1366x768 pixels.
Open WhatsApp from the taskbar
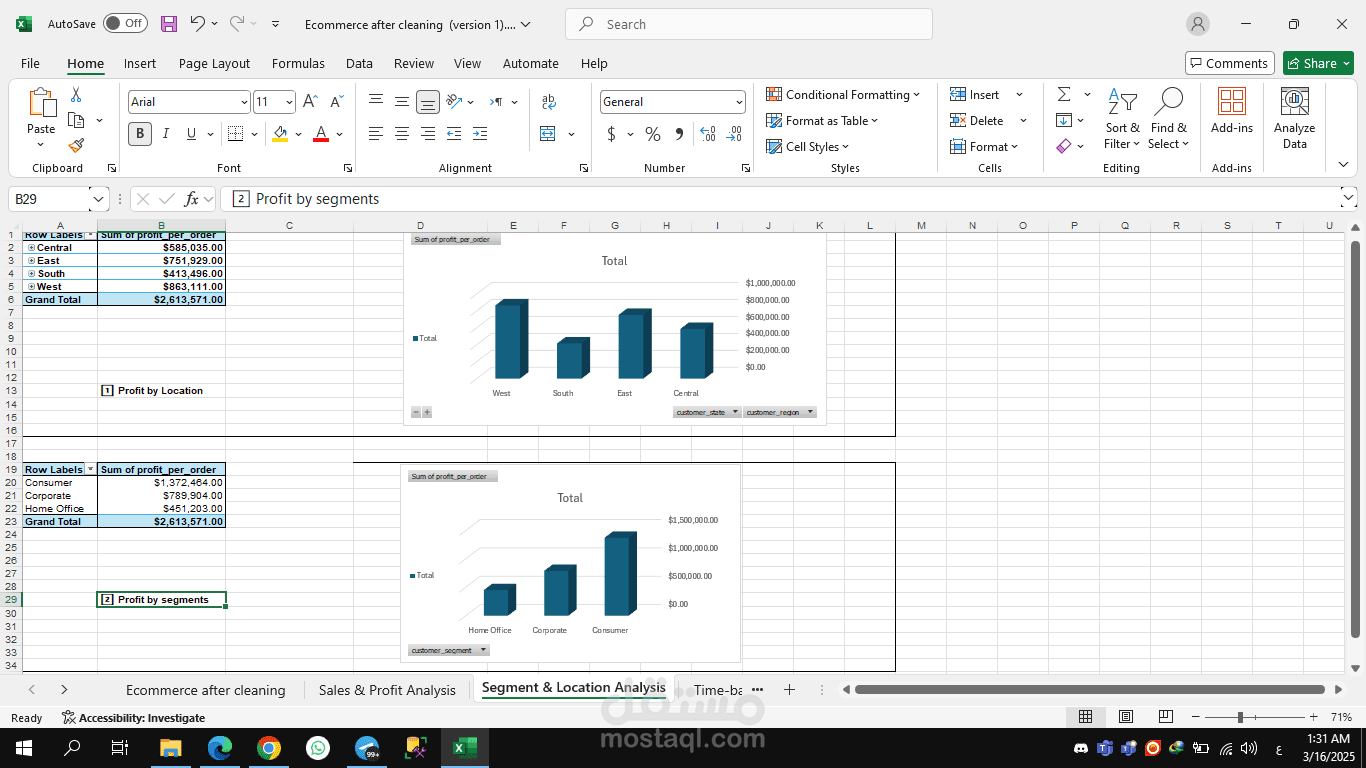318,748
